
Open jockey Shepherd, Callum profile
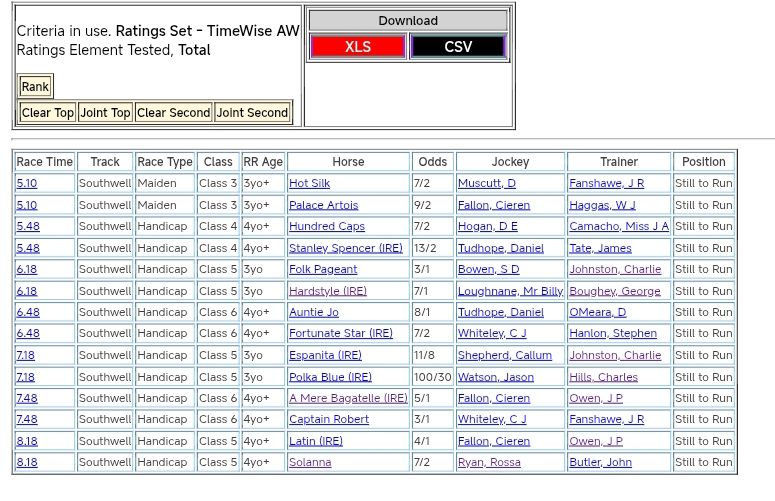click(505, 355)
